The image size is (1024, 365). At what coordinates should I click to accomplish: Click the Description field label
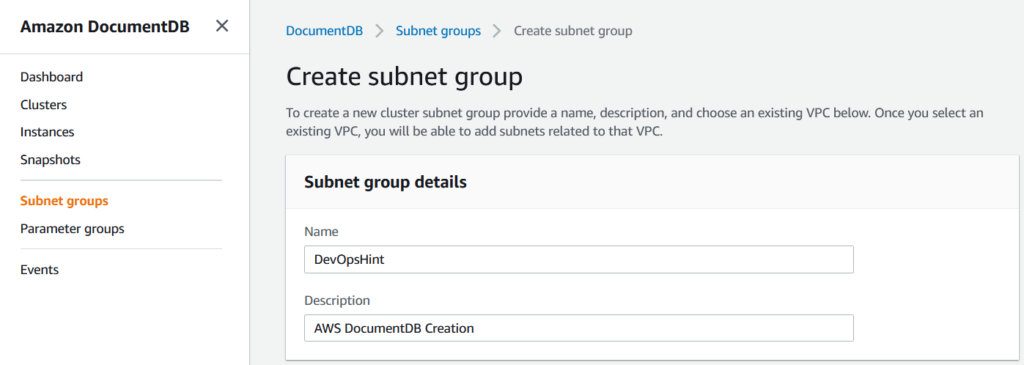point(337,300)
